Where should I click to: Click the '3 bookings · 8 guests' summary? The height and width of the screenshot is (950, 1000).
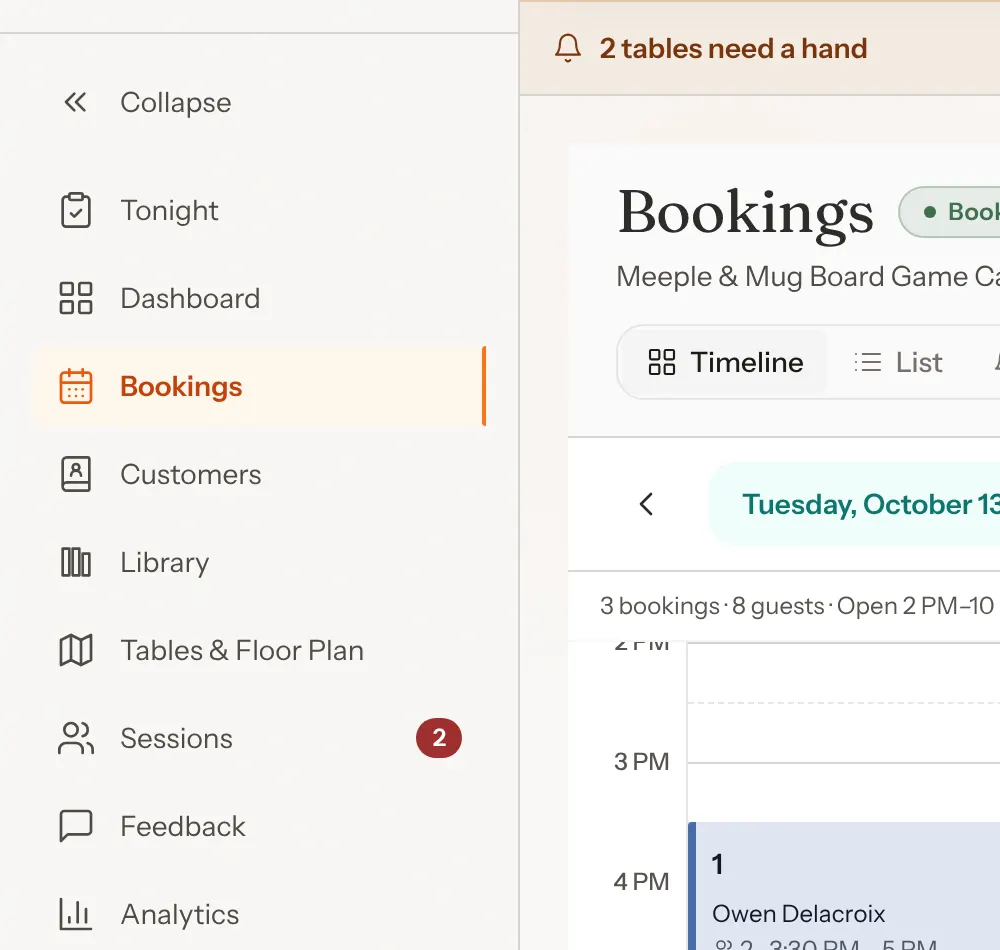pyautogui.click(x=712, y=606)
